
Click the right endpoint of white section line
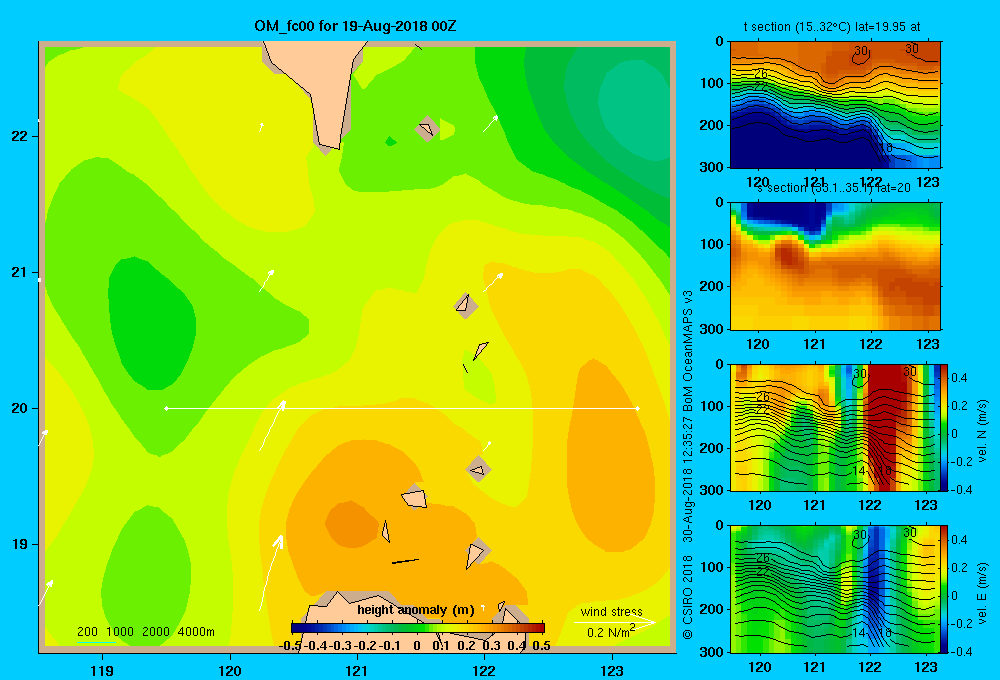[x=638, y=408]
